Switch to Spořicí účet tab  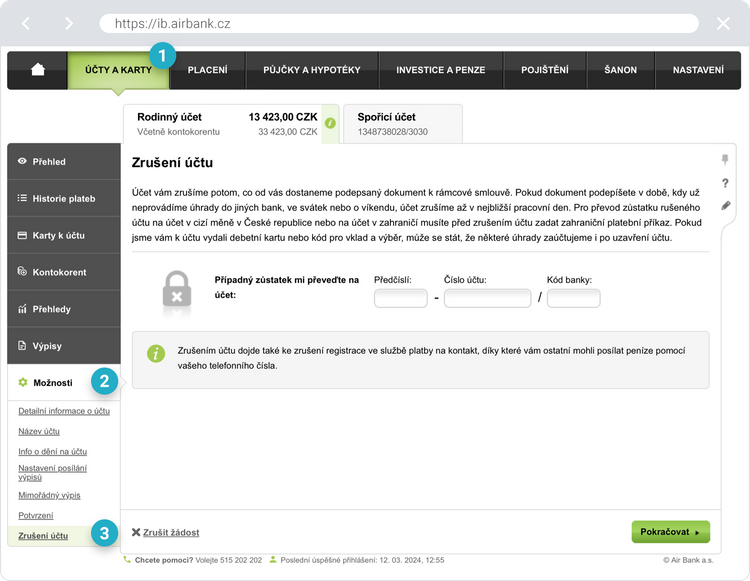400,123
